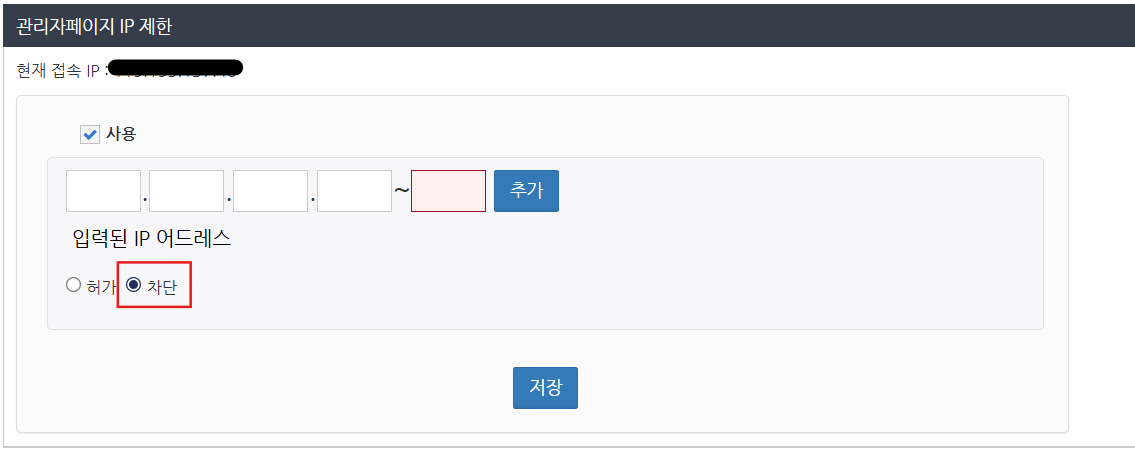Click the 차단 label text

click(x=162, y=286)
